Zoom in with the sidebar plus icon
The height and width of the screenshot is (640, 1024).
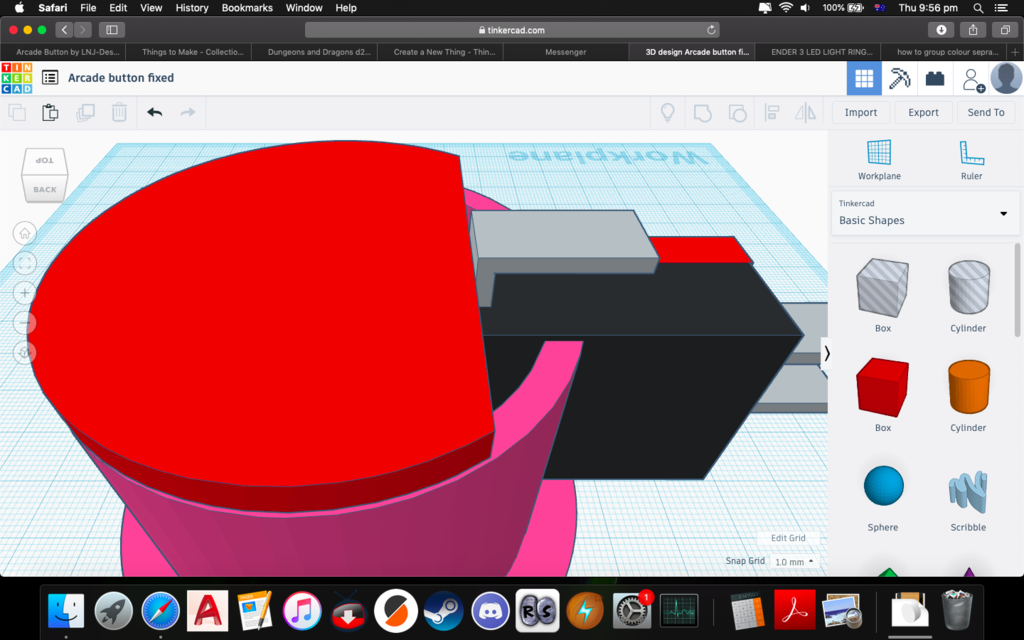tap(24, 293)
